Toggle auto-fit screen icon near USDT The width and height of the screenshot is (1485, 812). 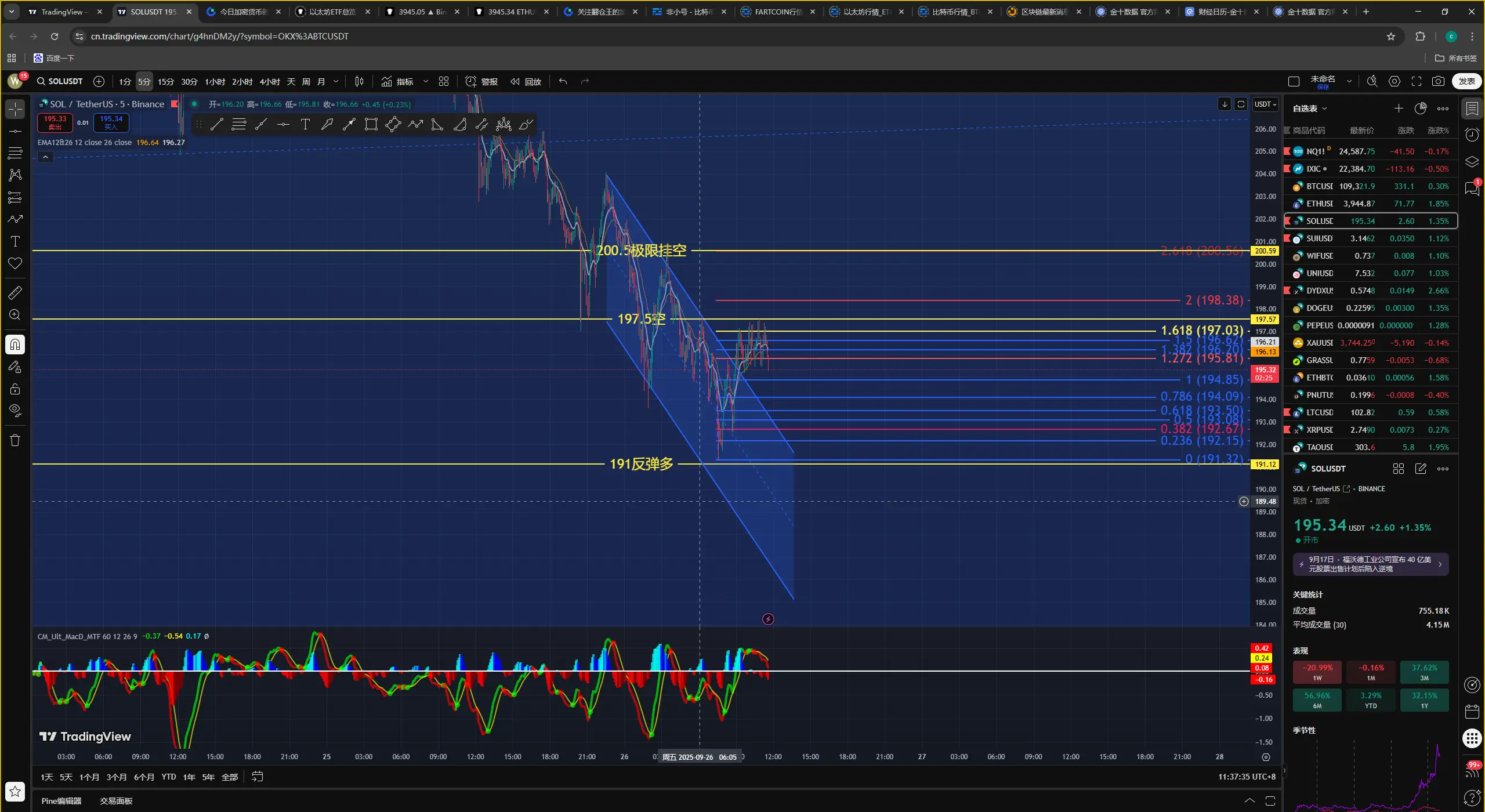(1241, 104)
